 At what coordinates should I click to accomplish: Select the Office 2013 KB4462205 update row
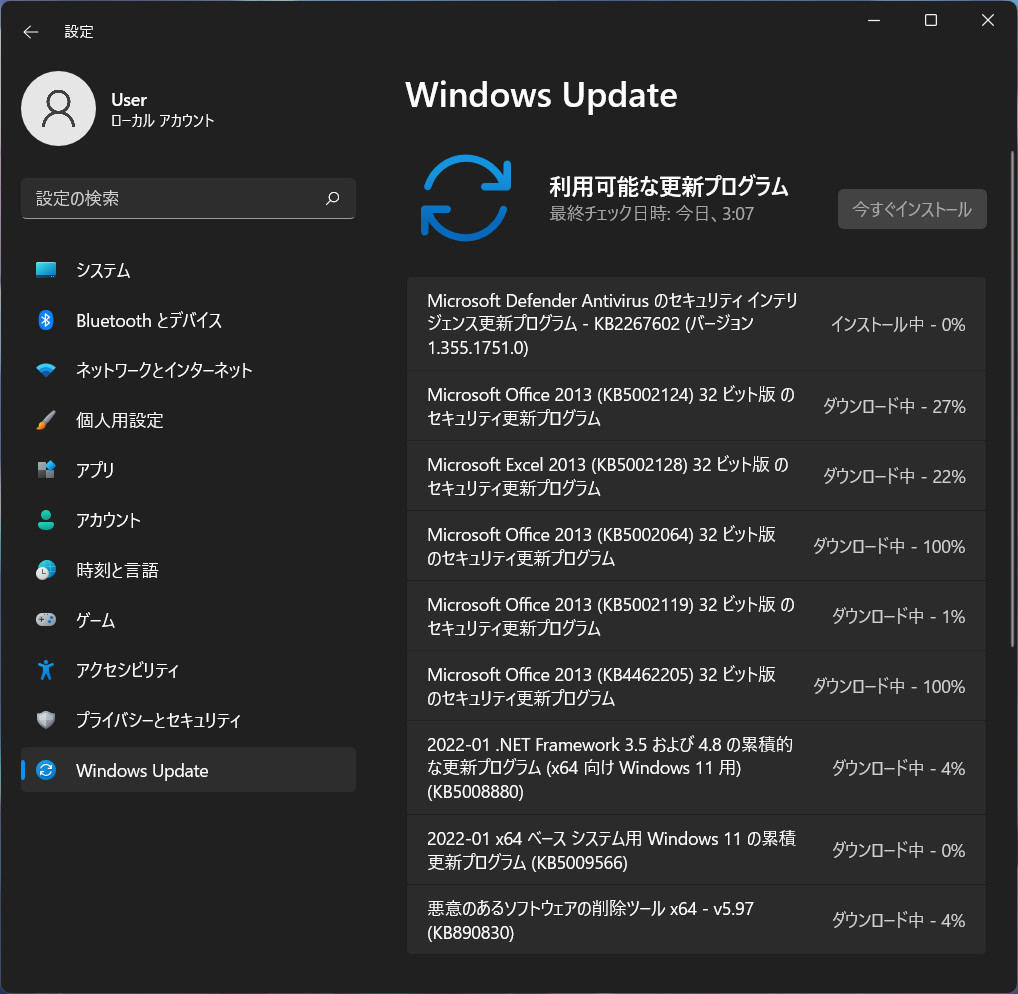click(696, 686)
